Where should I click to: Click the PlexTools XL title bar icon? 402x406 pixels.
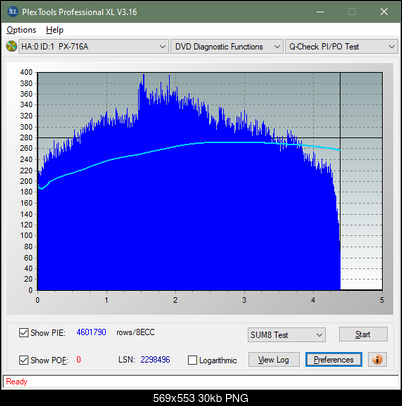[12, 12]
